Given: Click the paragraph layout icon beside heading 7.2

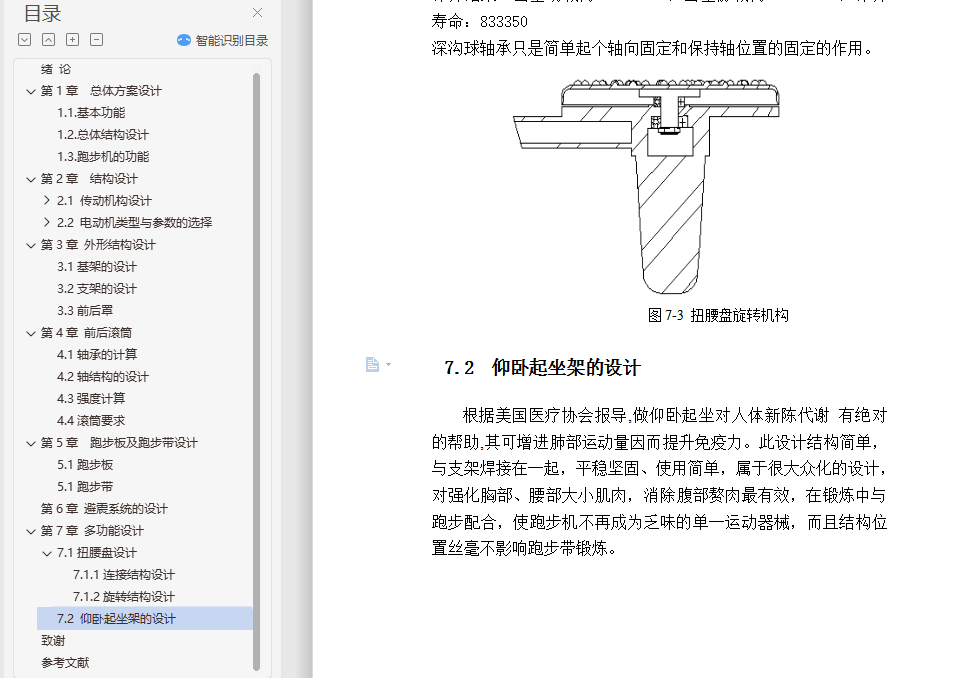Looking at the screenshot, I should (x=372, y=364).
